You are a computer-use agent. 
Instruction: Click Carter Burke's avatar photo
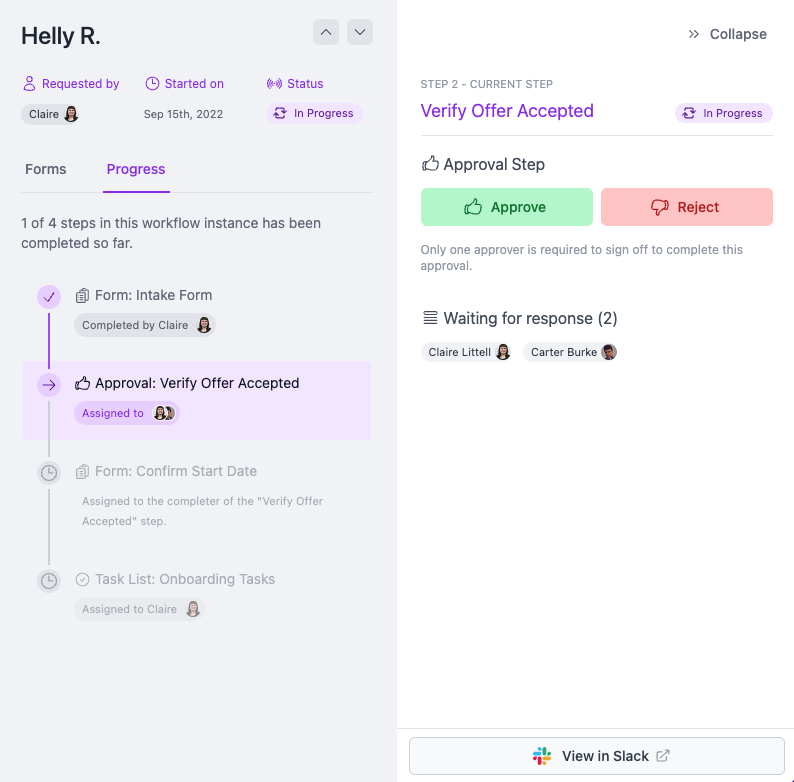[x=608, y=352]
